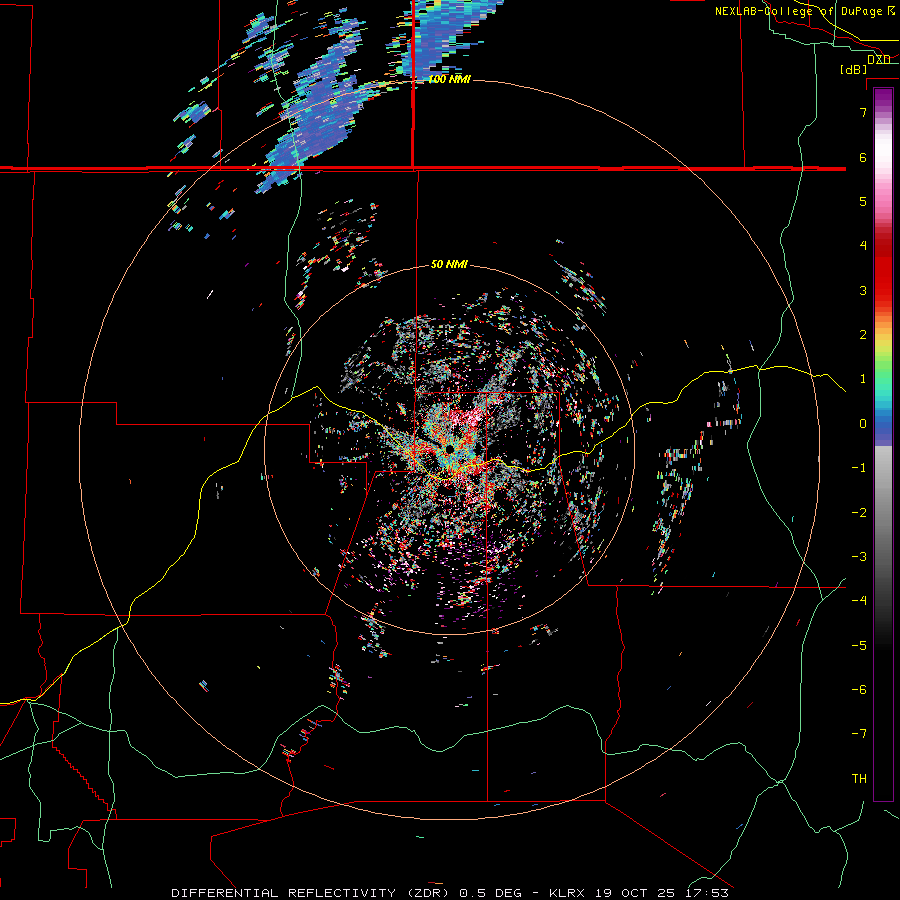
Task: Click the 2 dB scale label
Action: (863, 334)
